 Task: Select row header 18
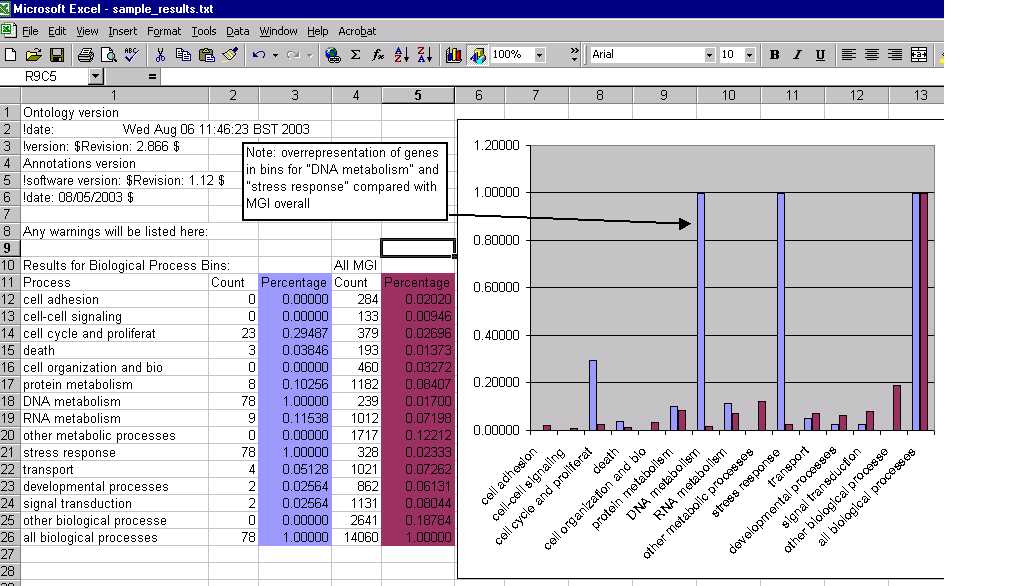[8, 401]
